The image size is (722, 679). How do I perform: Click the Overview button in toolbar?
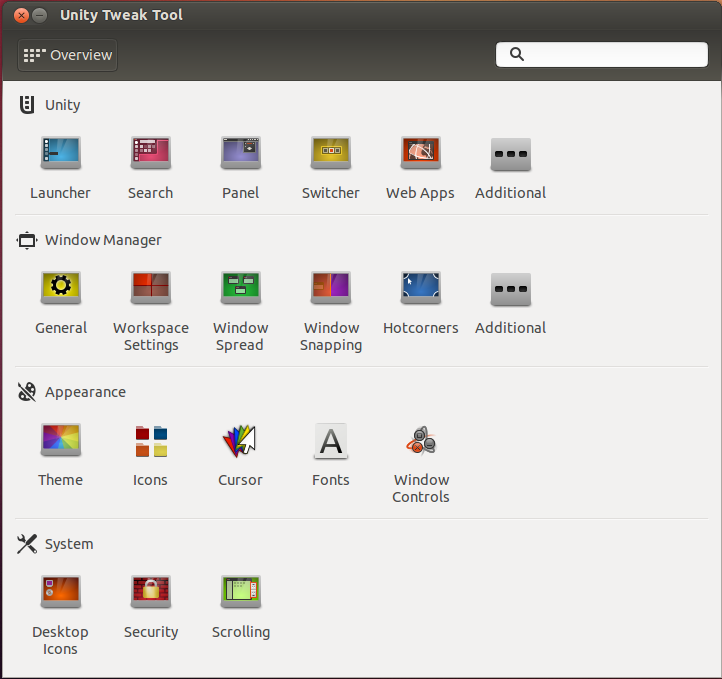[x=68, y=55]
